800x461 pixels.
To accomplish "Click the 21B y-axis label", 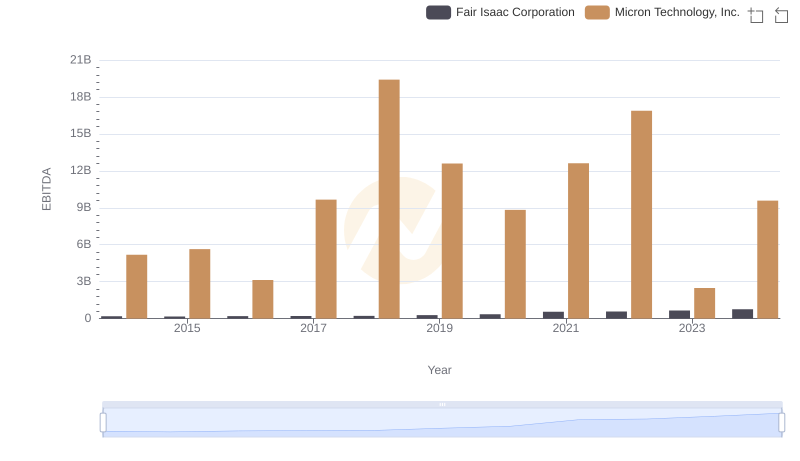I will click(81, 60).
